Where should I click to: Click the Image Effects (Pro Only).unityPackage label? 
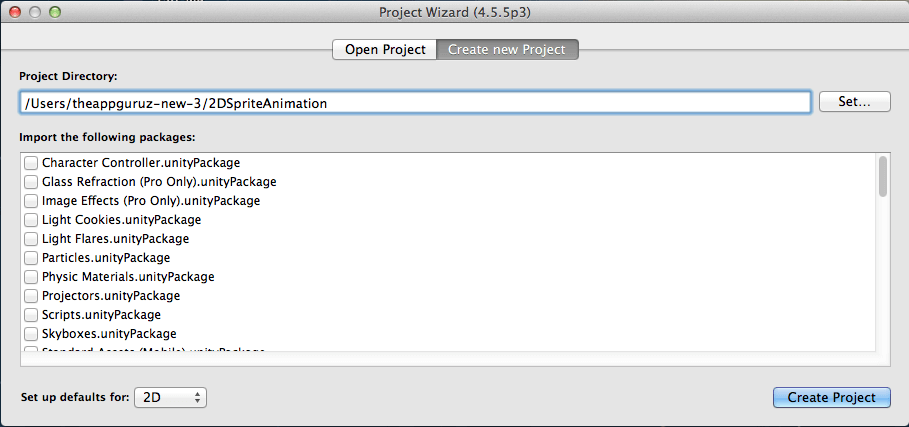(151, 201)
